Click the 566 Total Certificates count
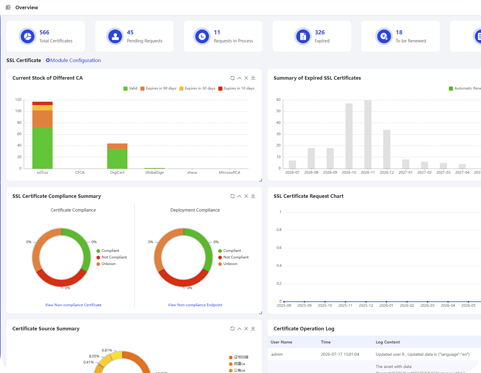The image size is (481, 373). (44, 32)
